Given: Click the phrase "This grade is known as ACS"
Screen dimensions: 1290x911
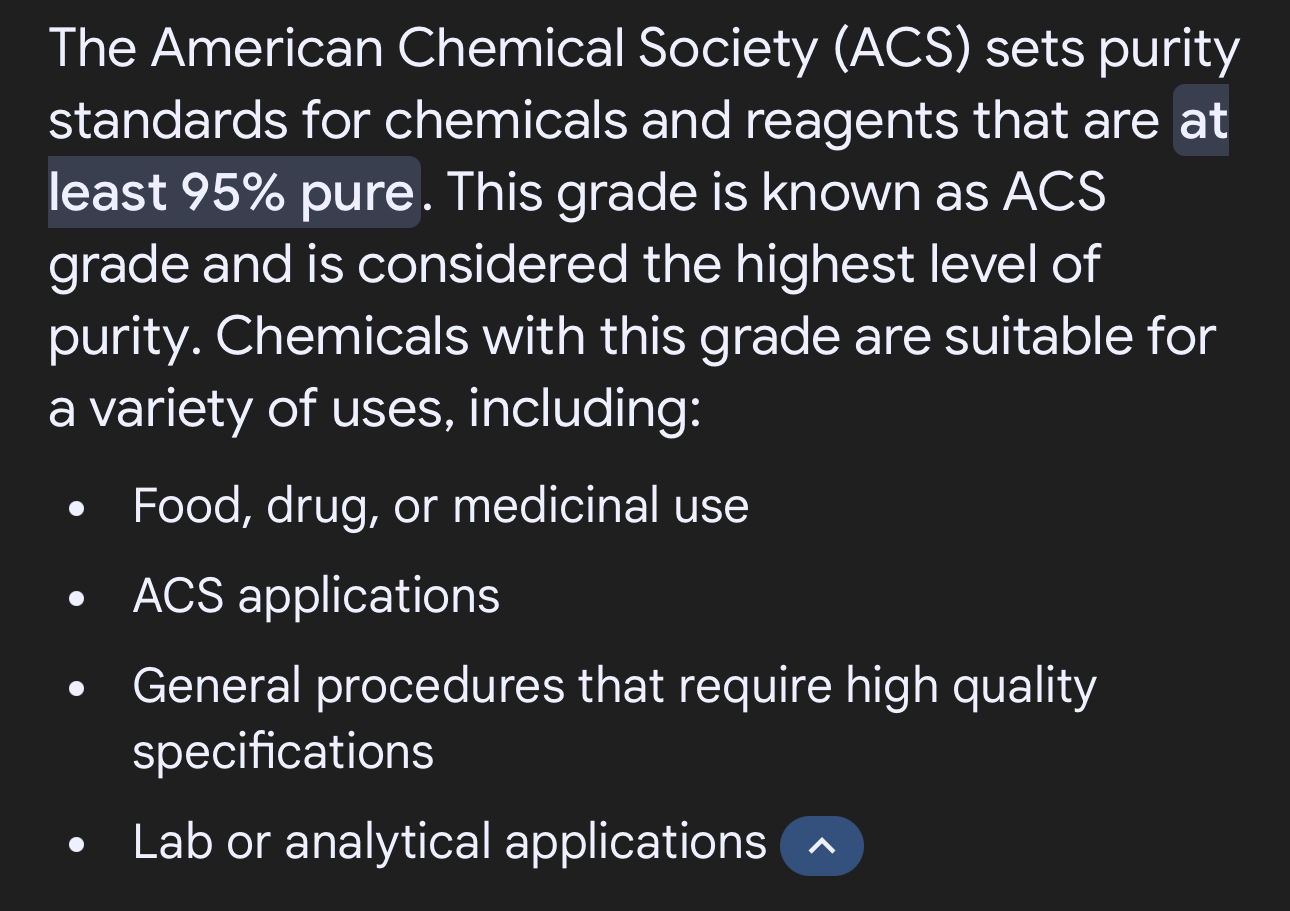Looking at the screenshot, I should 776,193.
